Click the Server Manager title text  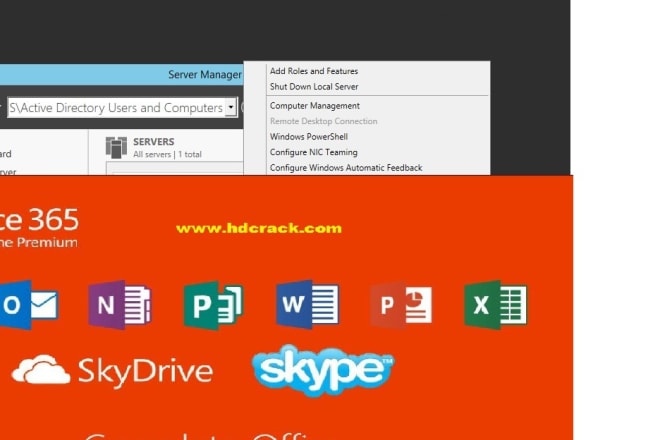205,75
